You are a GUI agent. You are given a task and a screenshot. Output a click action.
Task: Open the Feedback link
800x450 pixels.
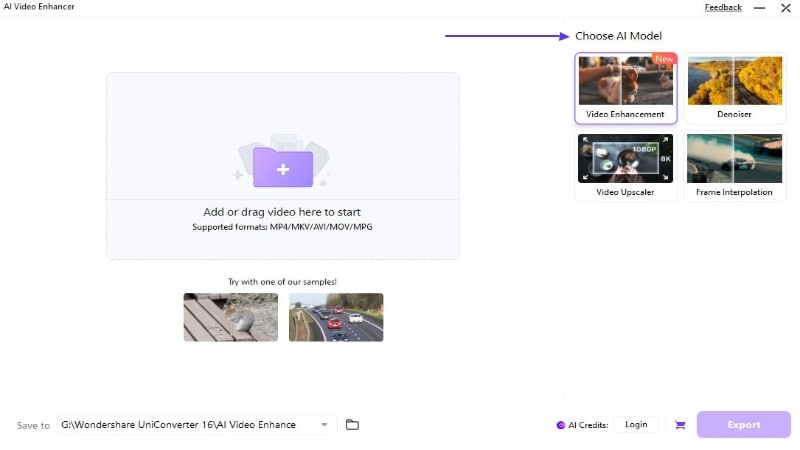pyautogui.click(x=723, y=7)
